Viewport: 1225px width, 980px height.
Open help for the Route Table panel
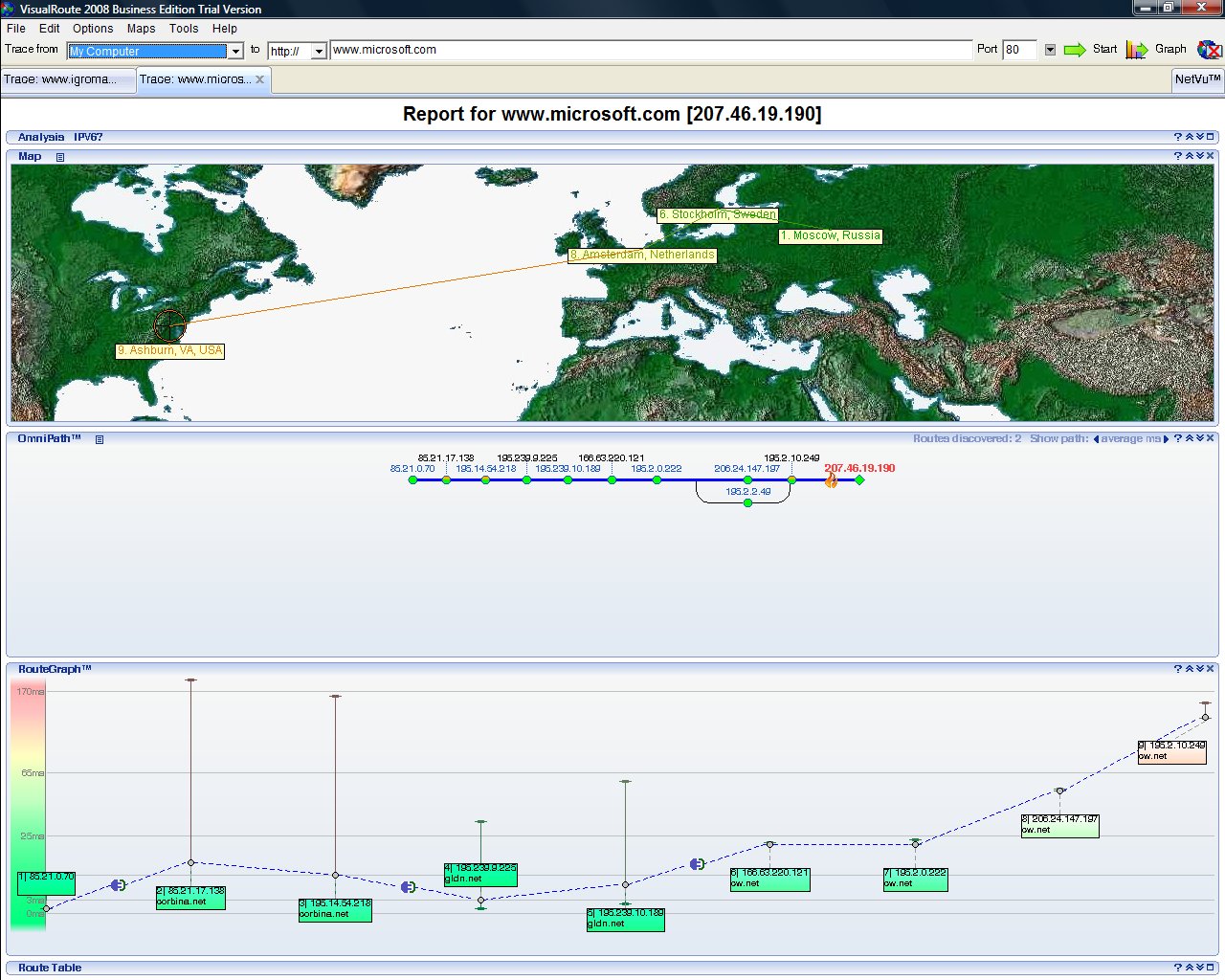[1178, 968]
